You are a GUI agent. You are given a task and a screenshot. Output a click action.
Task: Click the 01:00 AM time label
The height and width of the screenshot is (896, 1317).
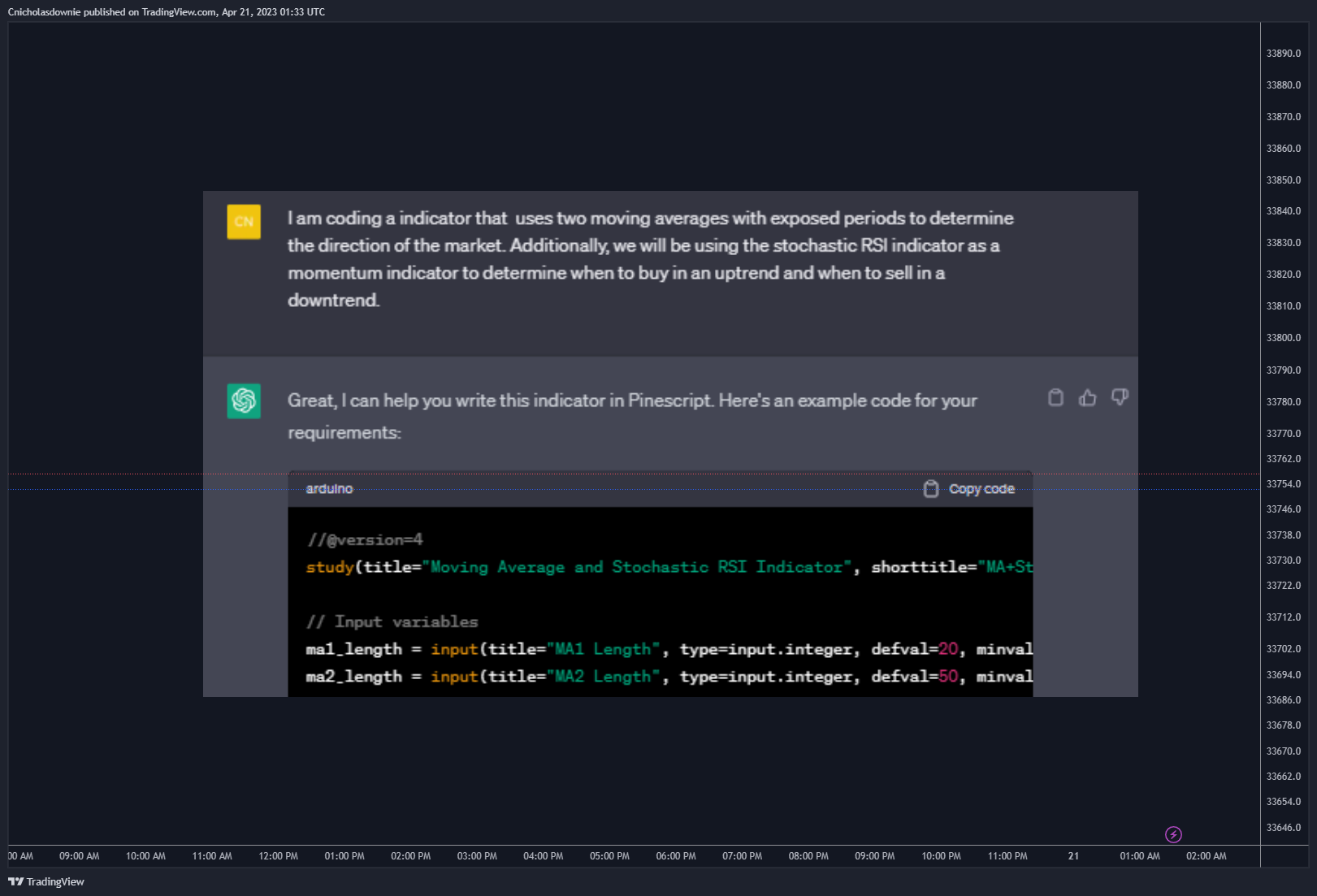click(1140, 856)
